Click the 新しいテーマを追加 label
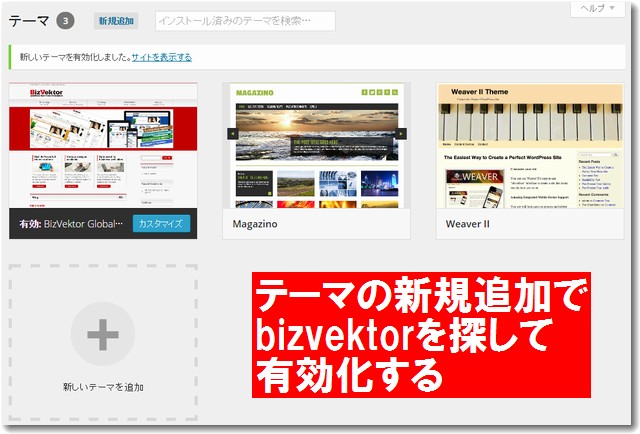 pos(103,387)
